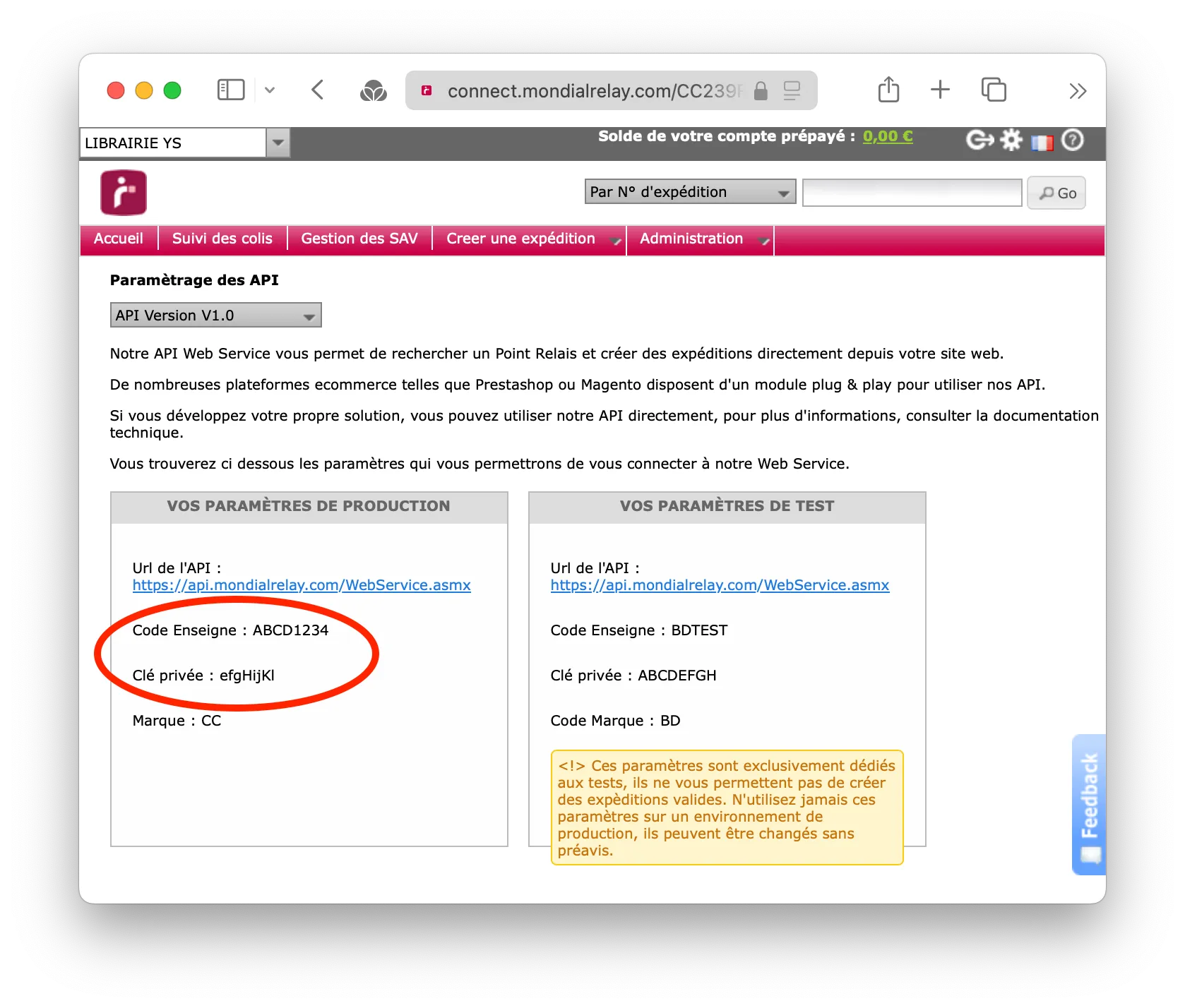This screenshot has height=1008, width=1185.
Task: Click the Paramètrage des API heading
Action: coord(194,280)
